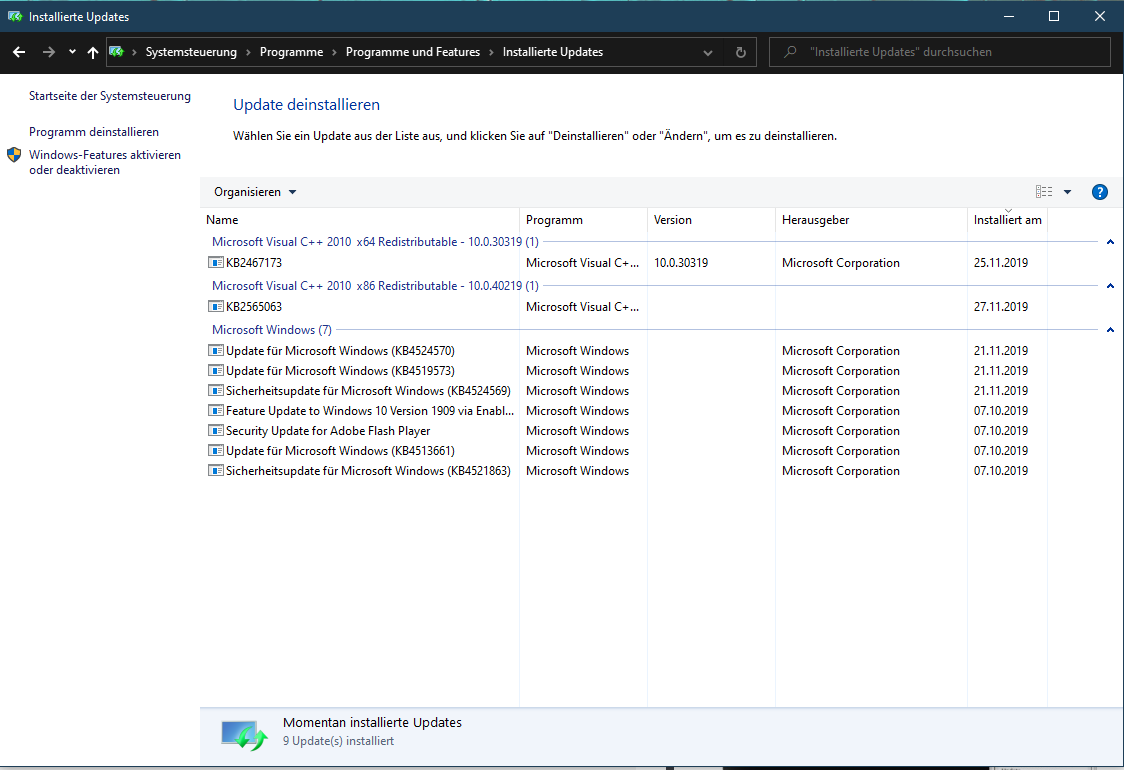Click the address bar control panel icon

pos(117,52)
